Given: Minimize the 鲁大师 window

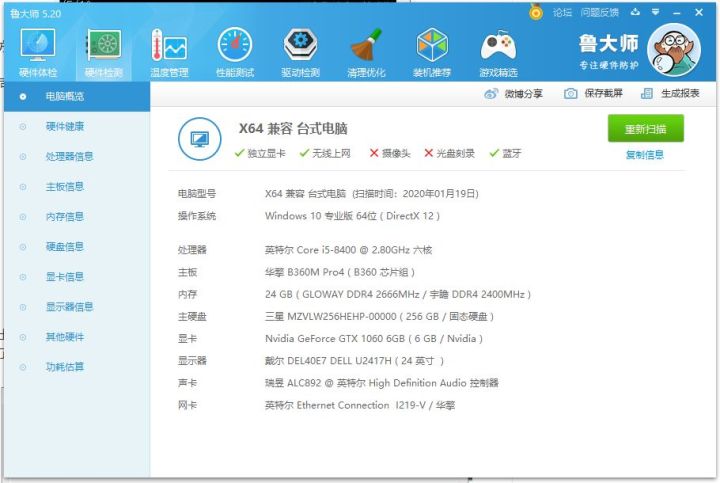Looking at the screenshot, I should pos(676,13).
